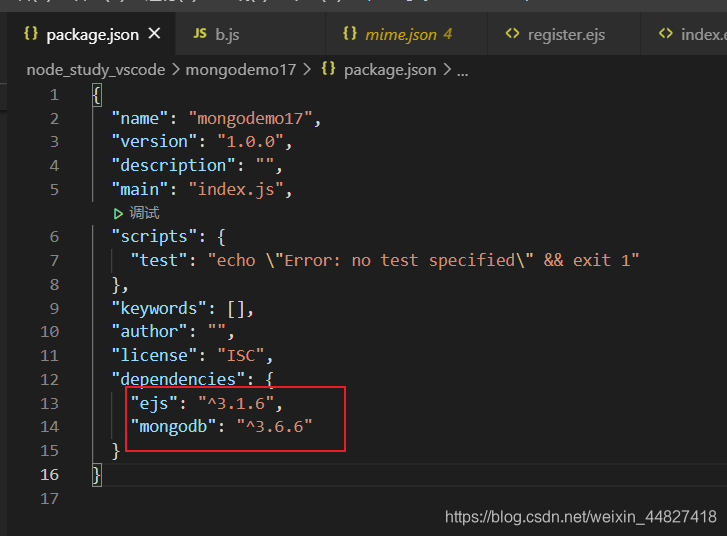The image size is (727, 536).
Task: Click the "ISC" license value
Action: pos(241,356)
